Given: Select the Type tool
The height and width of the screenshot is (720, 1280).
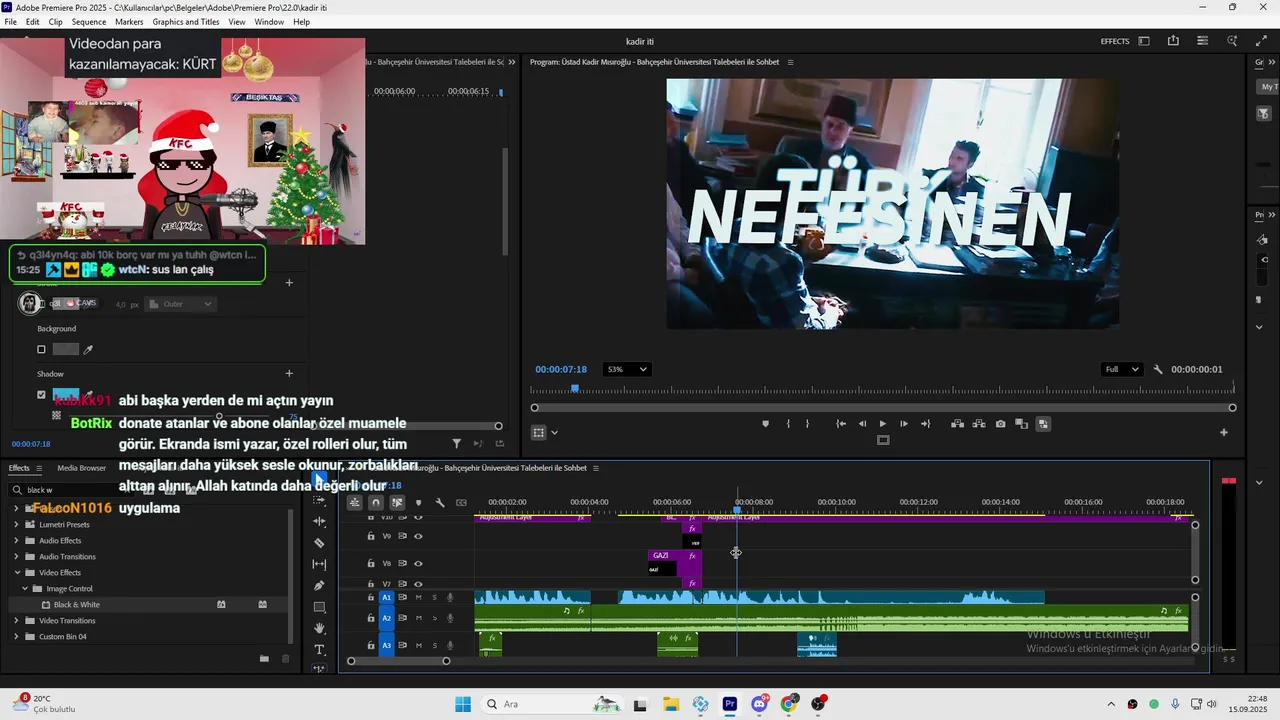Looking at the screenshot, I should tap(320, 650).
